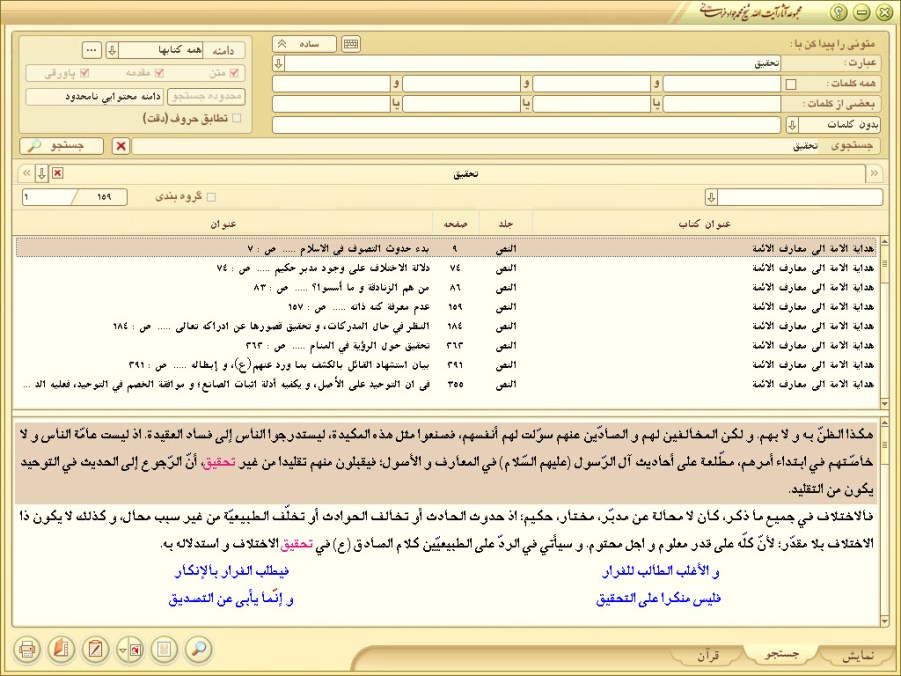Click the results list filter text field
Image resolution: width=901 pixels, height=676 pixels.
(x=800, y=197)
